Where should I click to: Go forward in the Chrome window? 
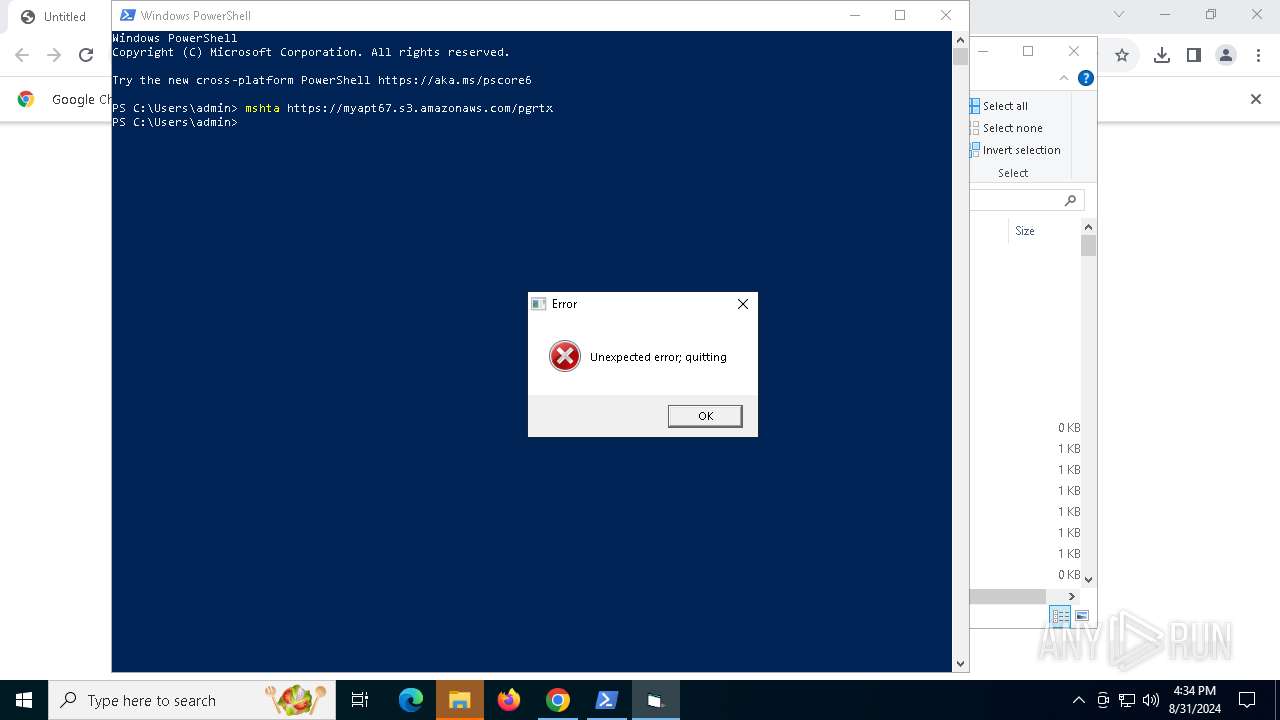tap(54, 56)
